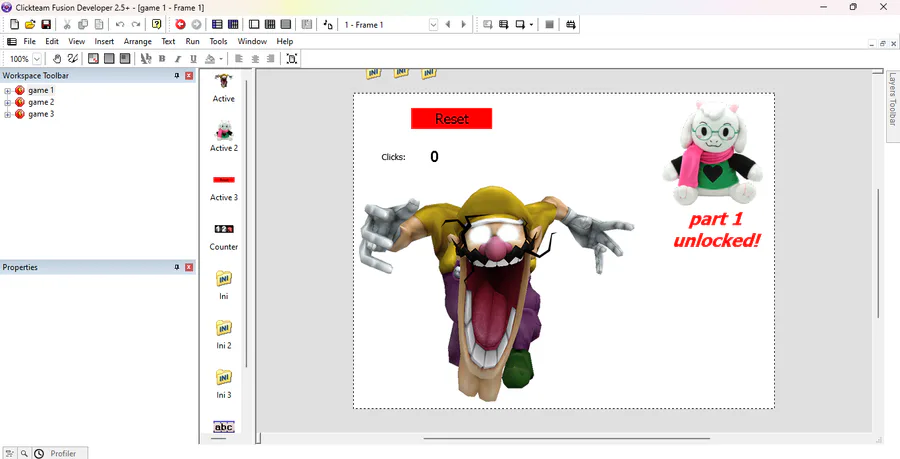Redo the last undone action
The width and height of the screenshot is (900, 459).
point(136,25)
